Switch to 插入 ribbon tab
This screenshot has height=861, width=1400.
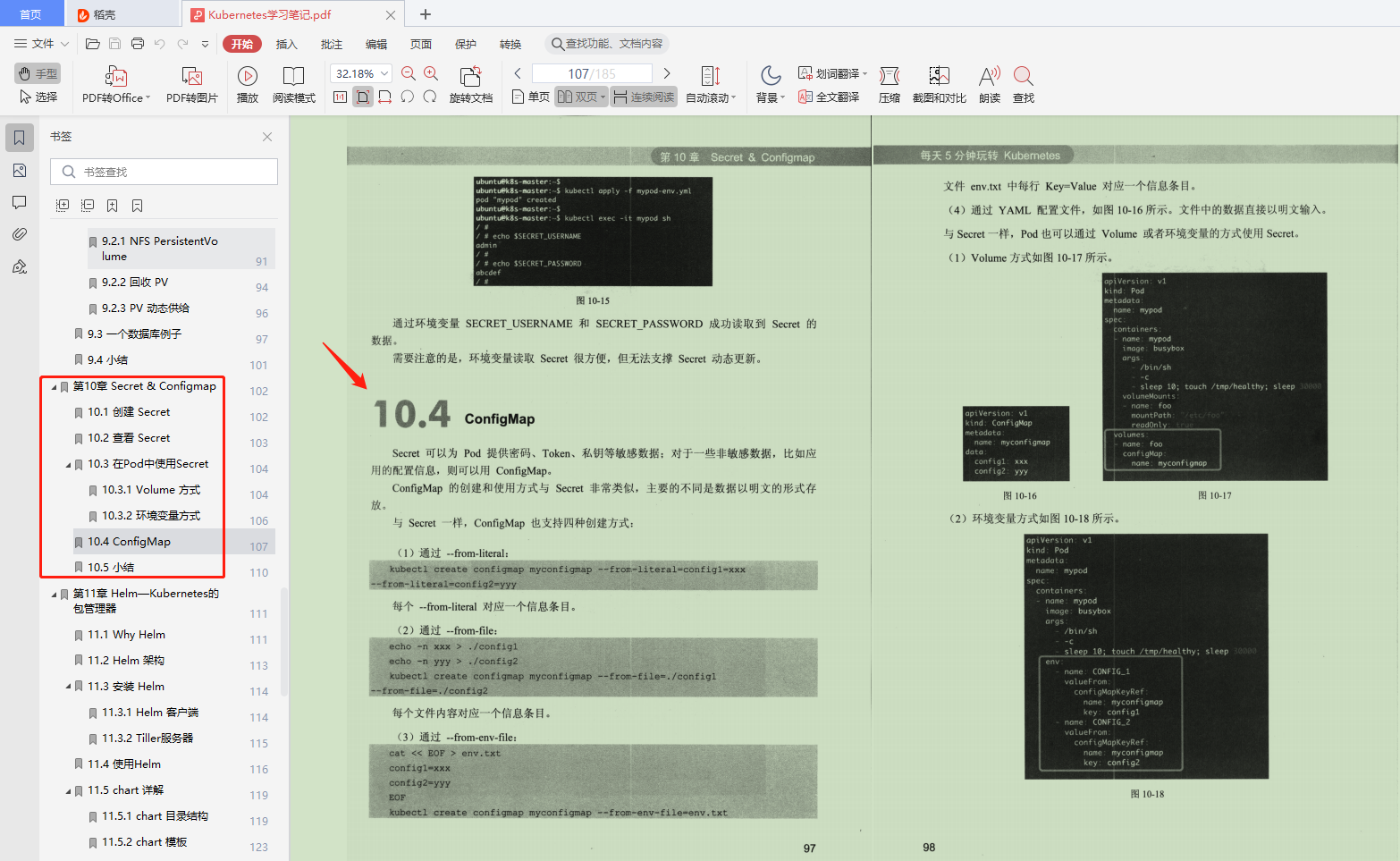[x=286, y=44]
